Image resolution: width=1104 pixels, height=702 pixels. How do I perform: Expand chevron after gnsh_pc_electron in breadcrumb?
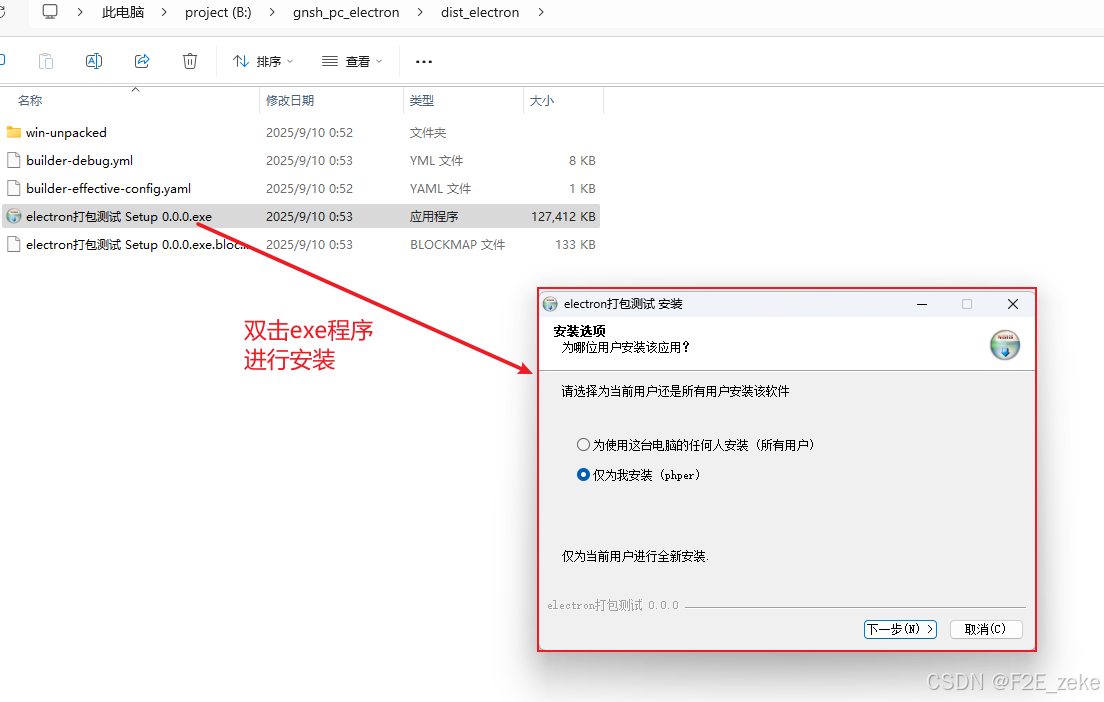[420, 12]
